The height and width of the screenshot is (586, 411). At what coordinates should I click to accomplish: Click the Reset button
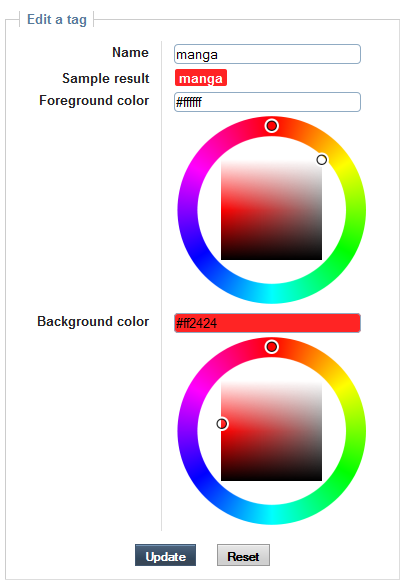pyautogui.click(x=243, y=555)
